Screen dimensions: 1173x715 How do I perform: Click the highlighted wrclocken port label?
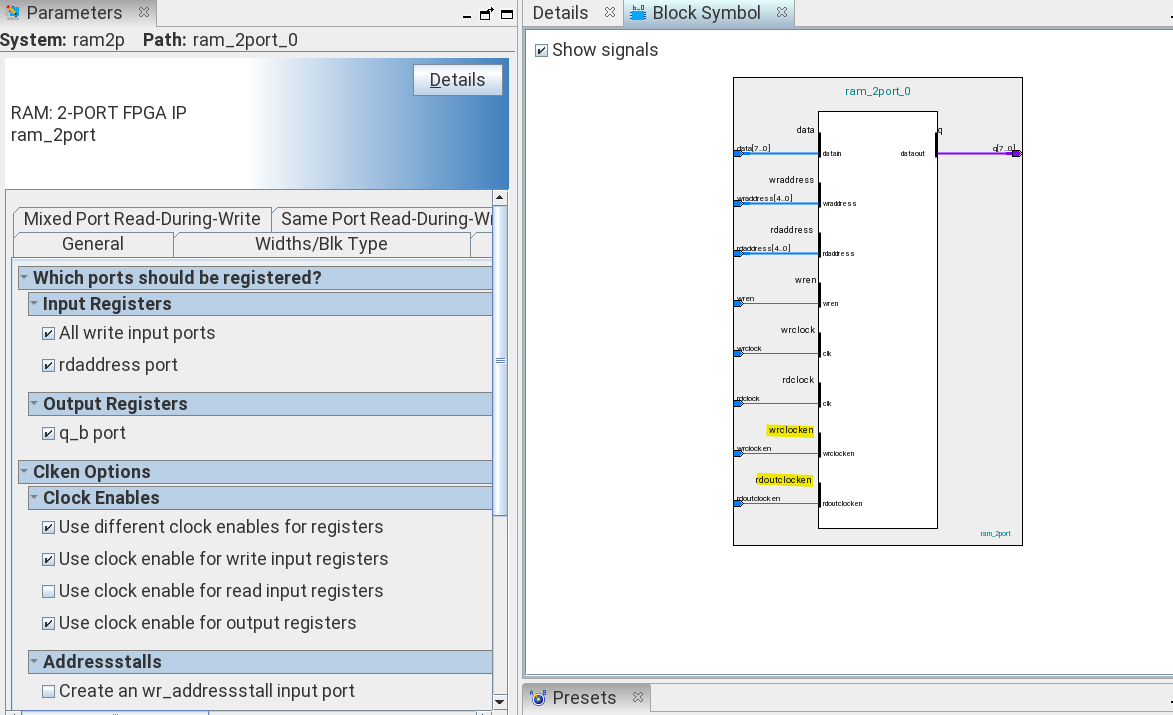click(790, 430)
